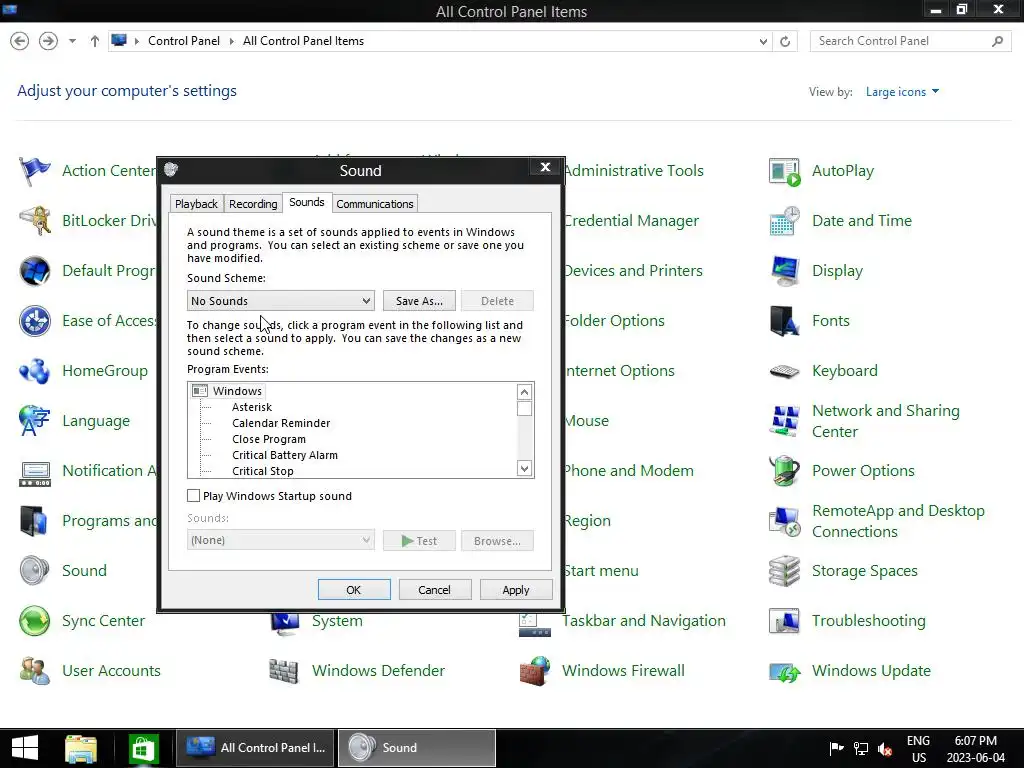Click Control Panel breadcrumb in address bar
Viewport: 1024px width, 768px height.
click(x=184, y=41)
